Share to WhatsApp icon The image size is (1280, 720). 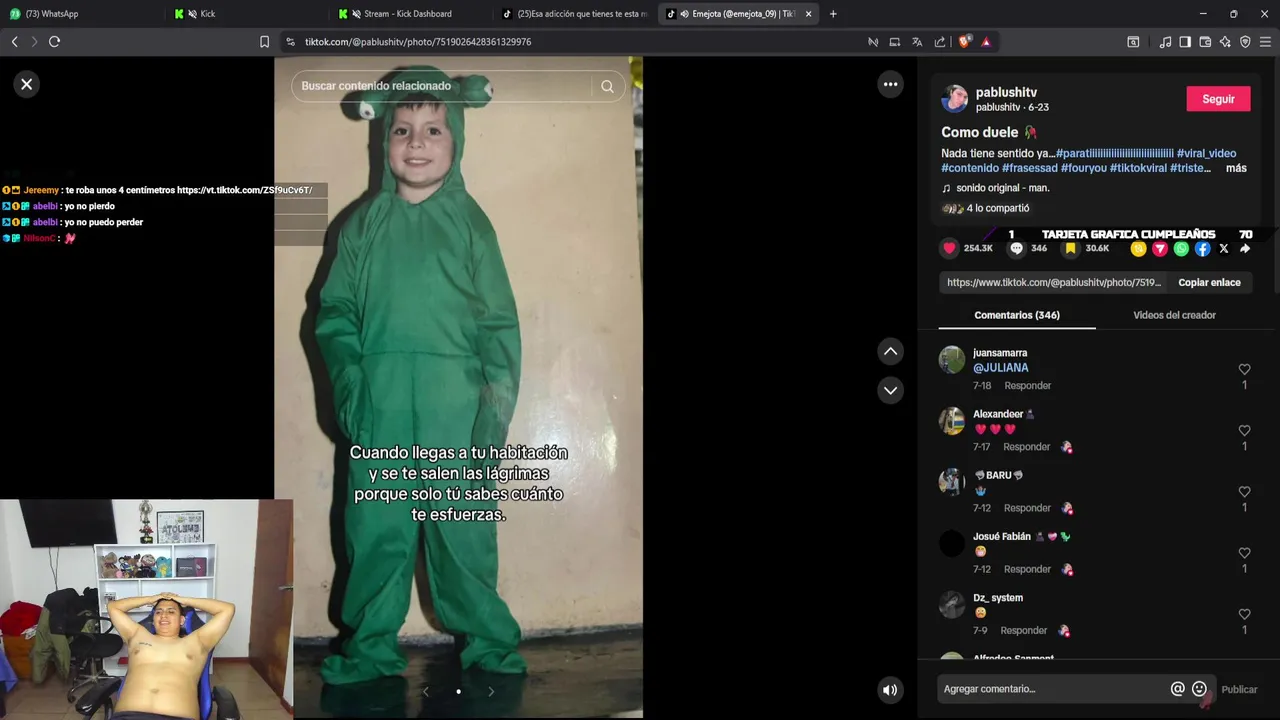1181,248
